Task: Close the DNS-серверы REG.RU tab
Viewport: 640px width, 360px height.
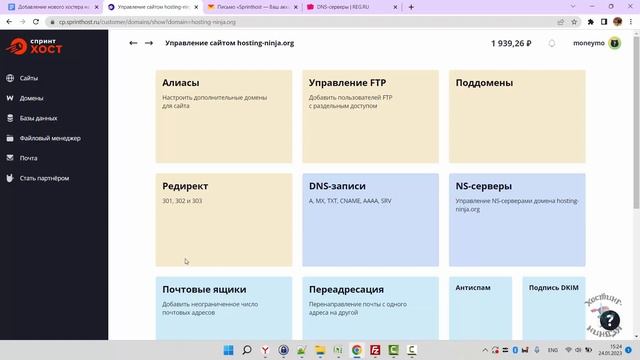Action: [395, 7]
